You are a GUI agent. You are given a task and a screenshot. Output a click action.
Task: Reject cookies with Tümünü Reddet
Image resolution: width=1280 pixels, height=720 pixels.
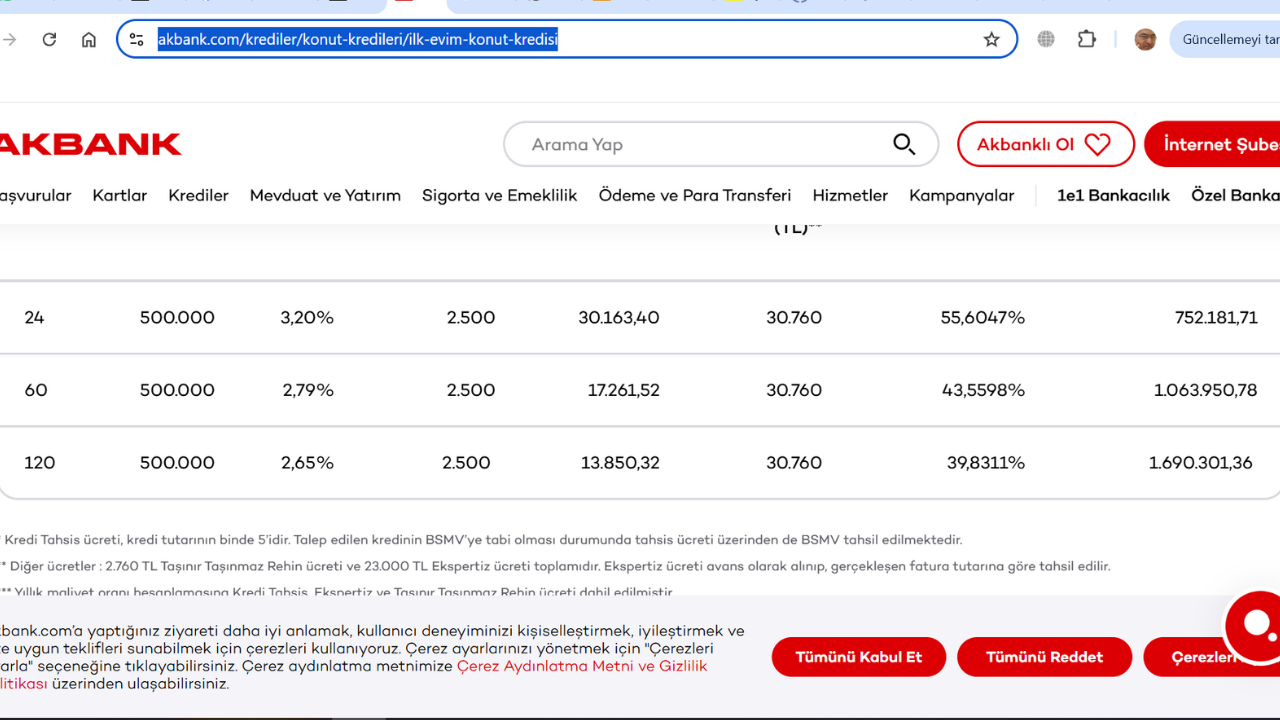point(1044,657)
